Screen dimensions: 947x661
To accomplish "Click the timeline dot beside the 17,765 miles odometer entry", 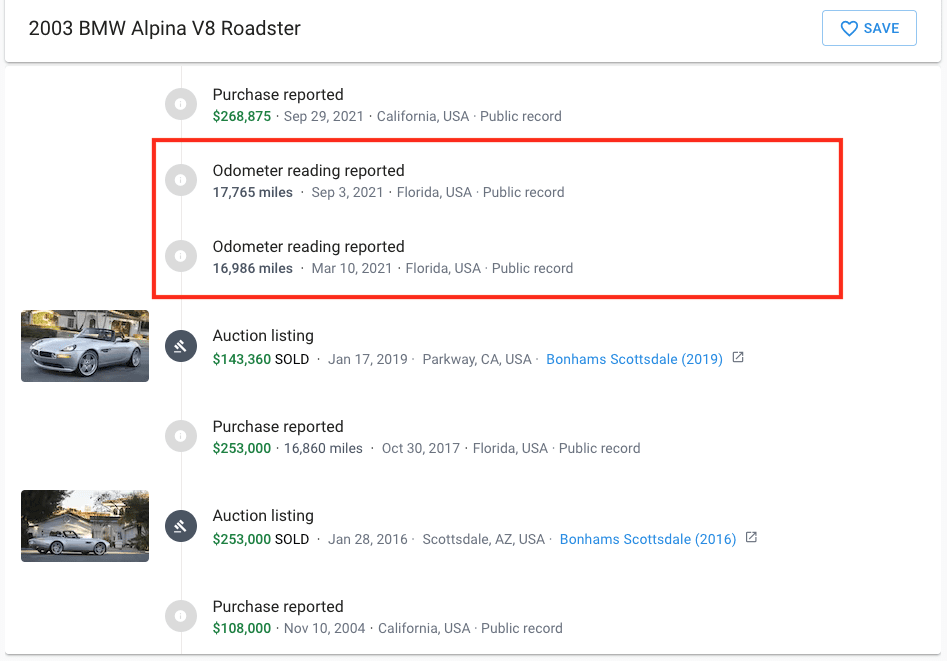I will click(x=181, y=180).
